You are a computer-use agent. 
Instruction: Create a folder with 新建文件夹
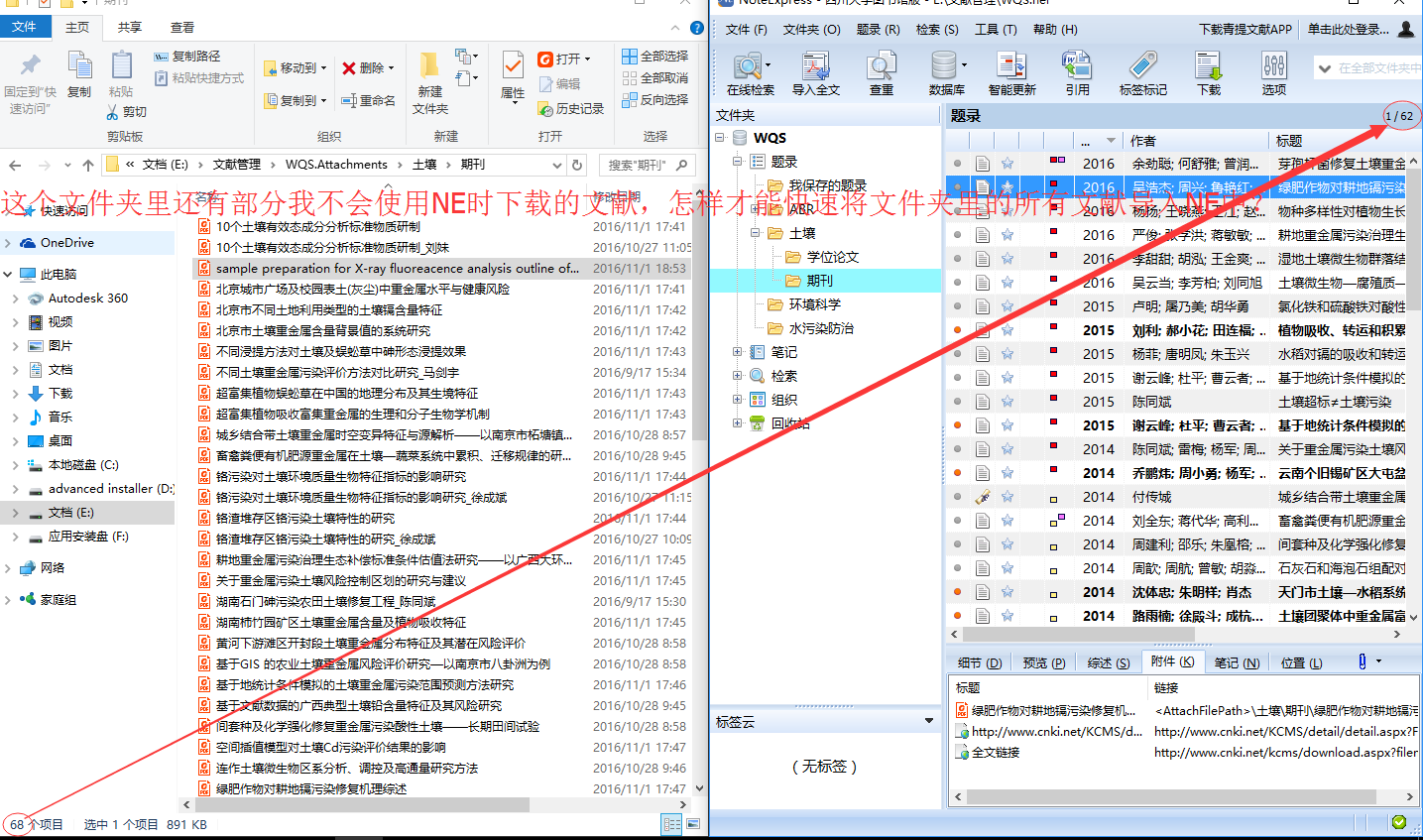coord(429,82)
